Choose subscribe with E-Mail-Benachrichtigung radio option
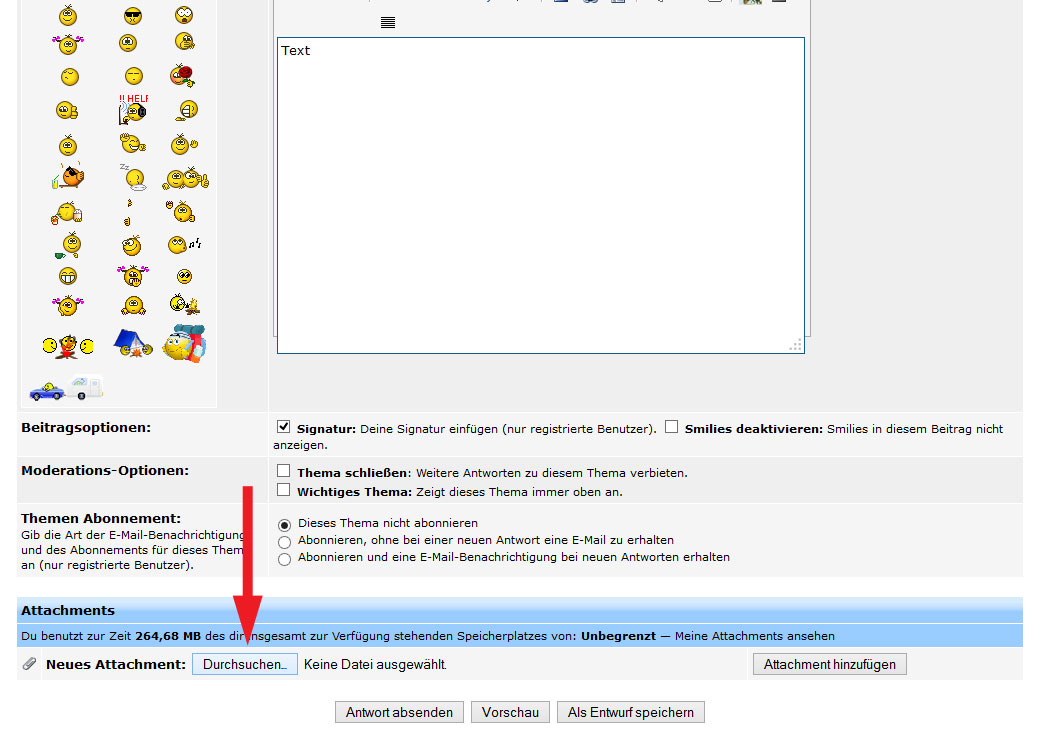The width and height of the screenshot is (1041, 735). (x=285, y=559)
